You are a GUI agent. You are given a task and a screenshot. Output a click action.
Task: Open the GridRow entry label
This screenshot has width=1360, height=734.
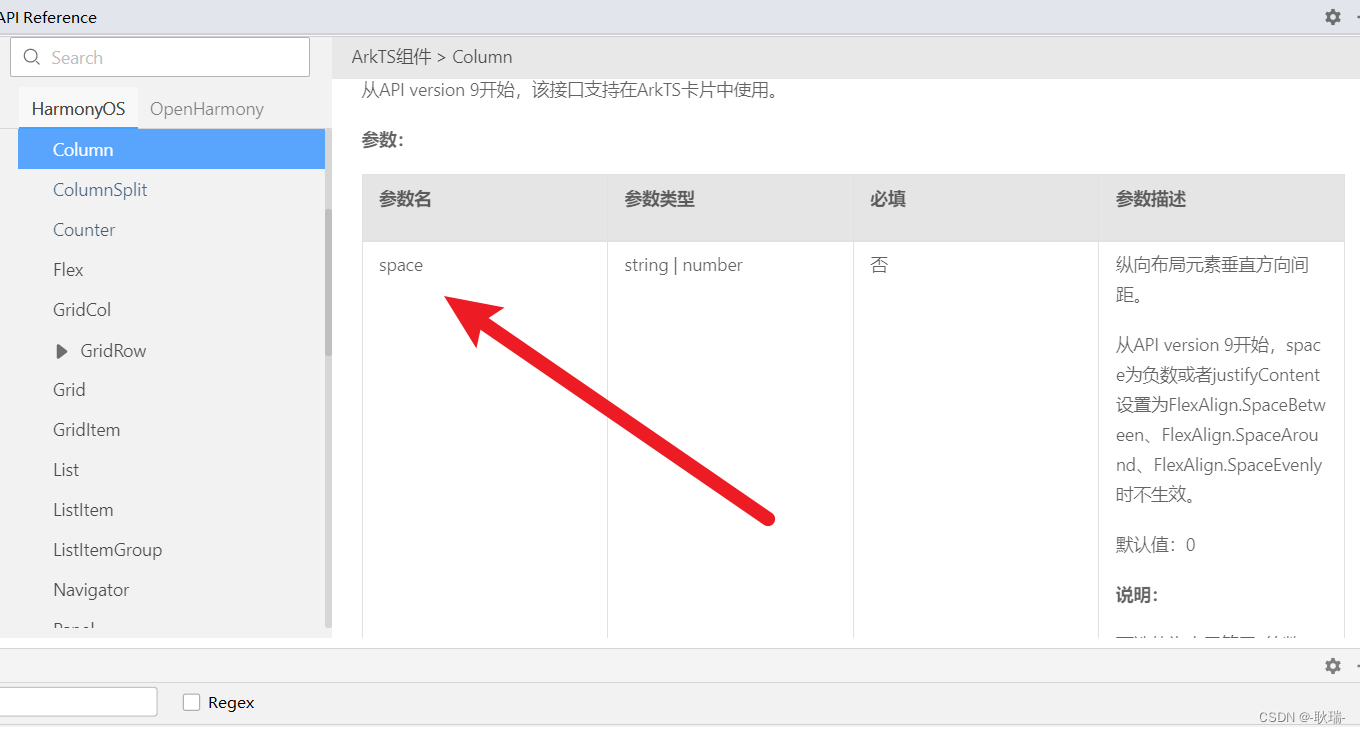[113, 351]
